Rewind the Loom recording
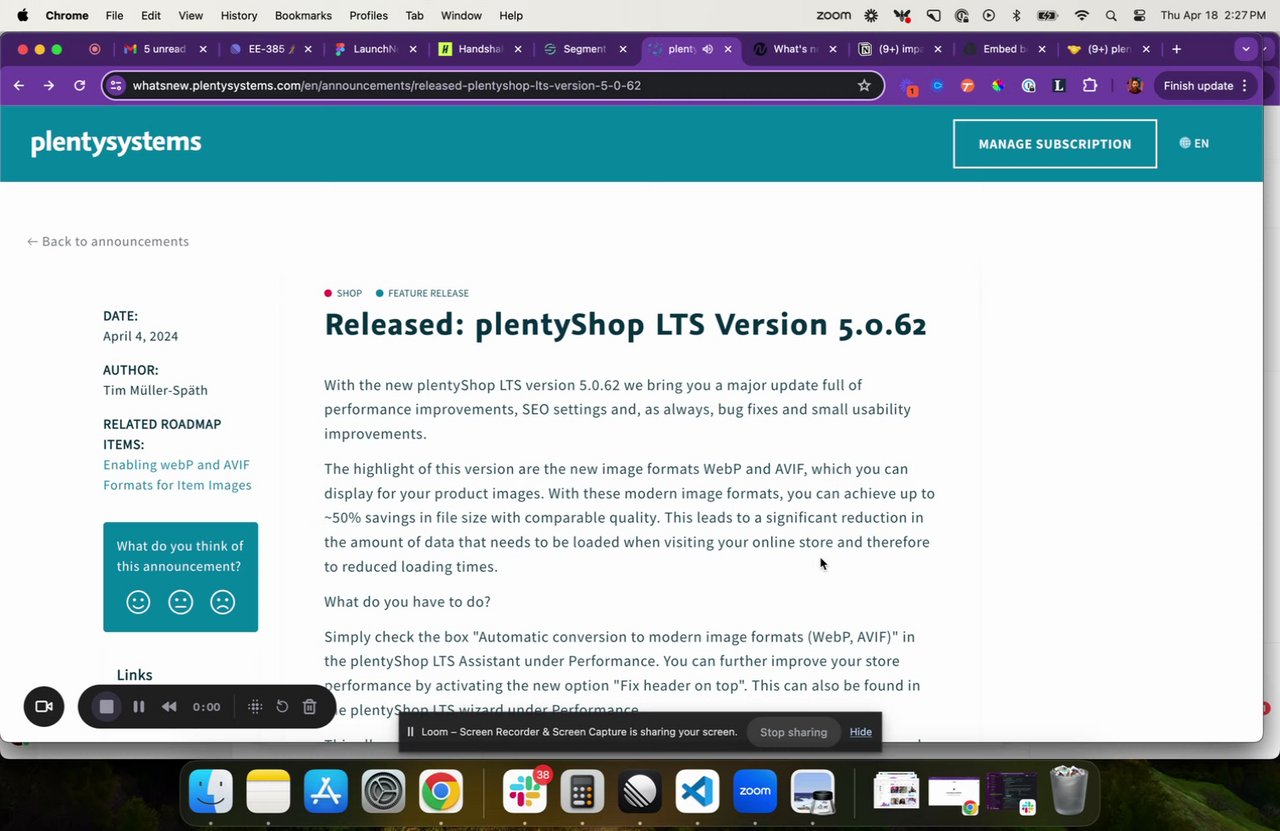 (x=169, y=707)
